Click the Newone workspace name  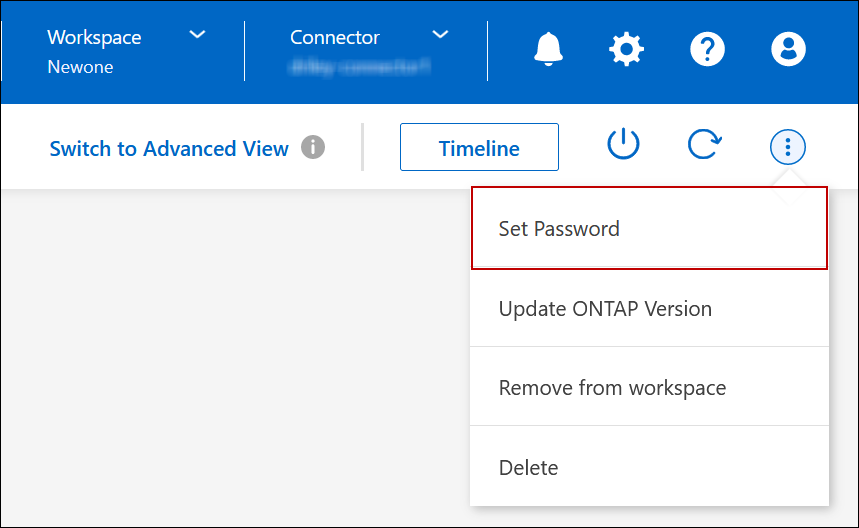pyautogui.click(x=80, y=67)
